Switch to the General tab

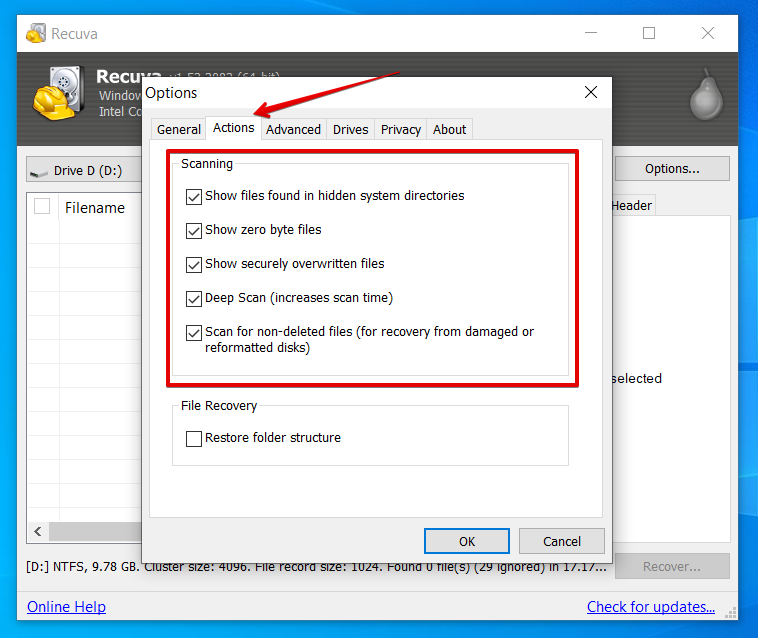pos(178,130)
